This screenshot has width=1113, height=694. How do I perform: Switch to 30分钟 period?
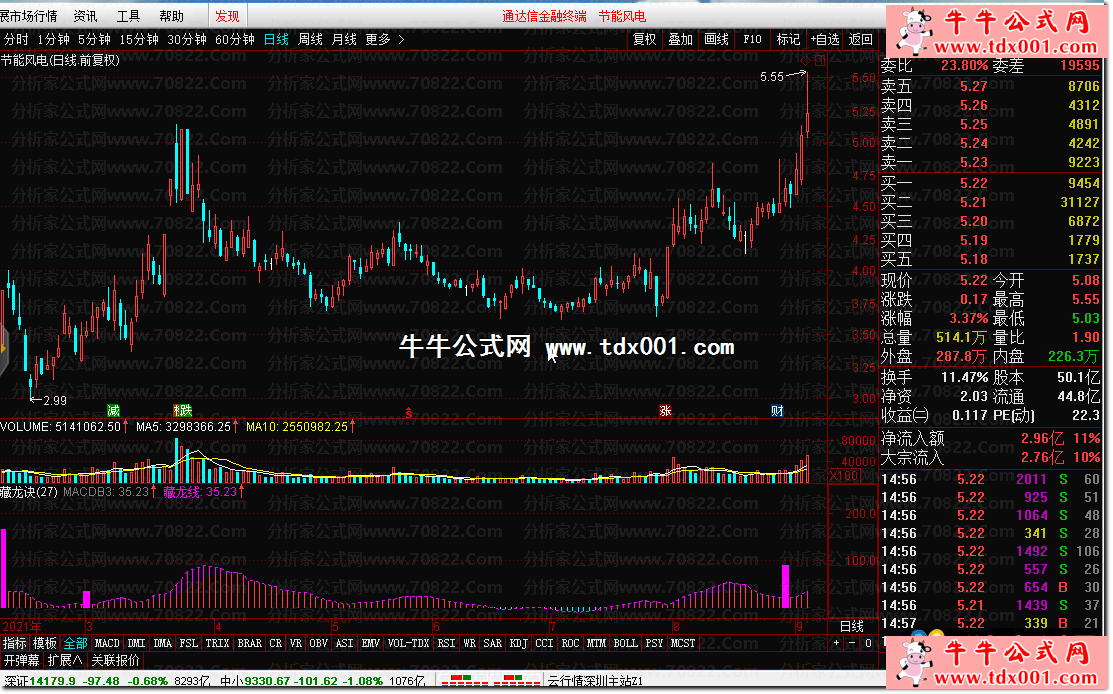(x=187, y=40)
